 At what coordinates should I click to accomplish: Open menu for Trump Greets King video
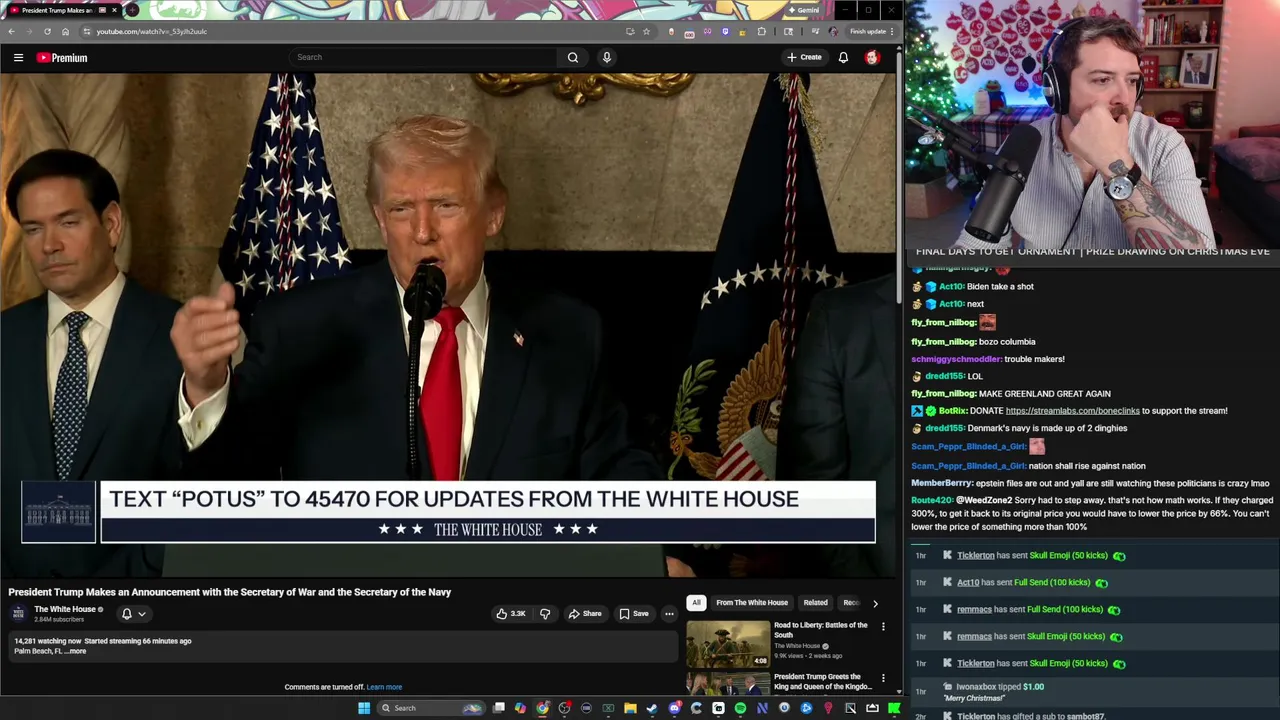pos(883,678)
